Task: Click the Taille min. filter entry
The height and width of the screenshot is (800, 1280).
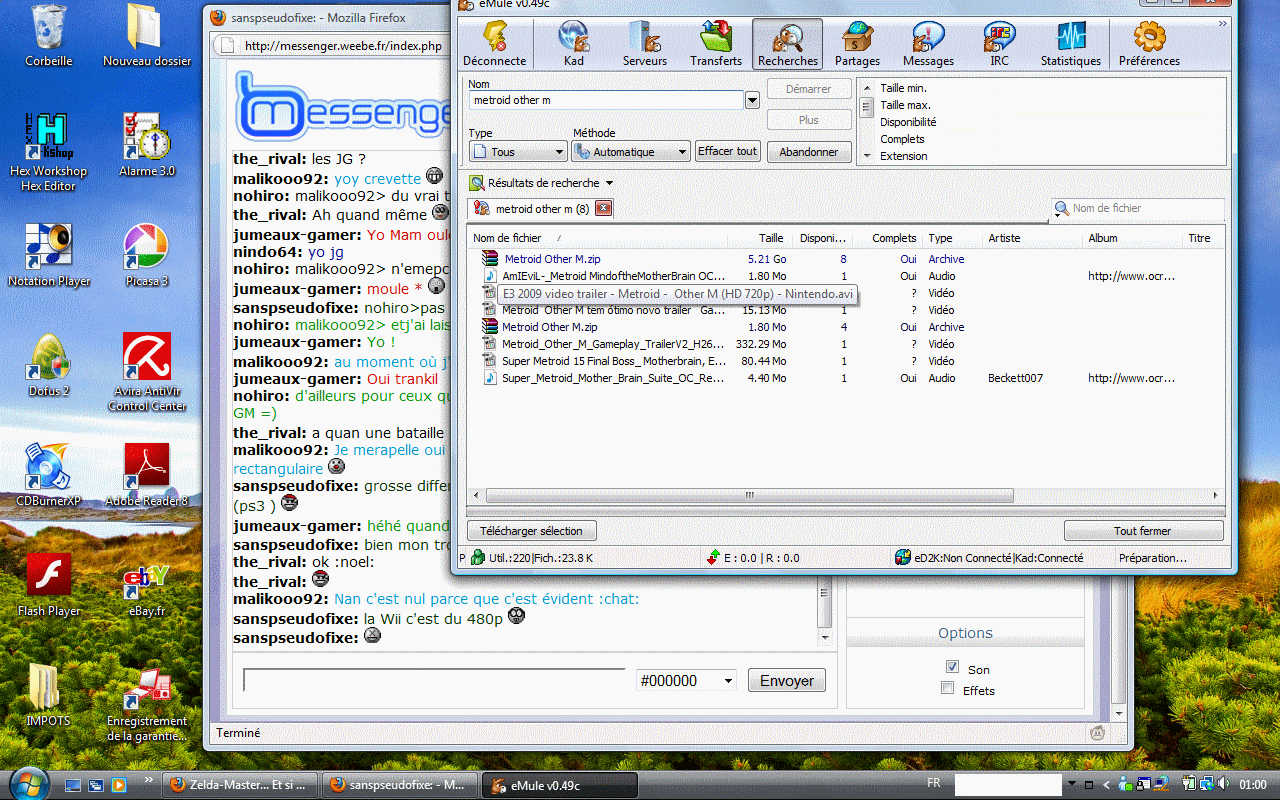Action: [x=904, y=88]
